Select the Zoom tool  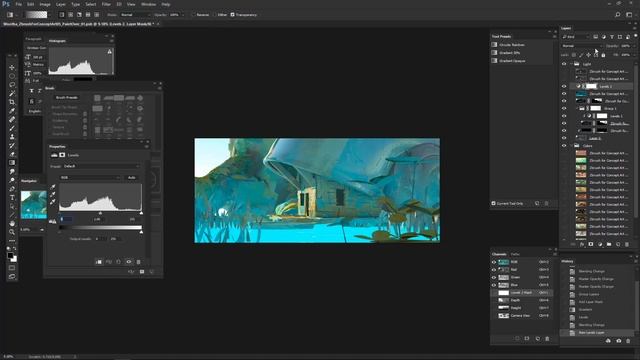click(x=12, y=232)
